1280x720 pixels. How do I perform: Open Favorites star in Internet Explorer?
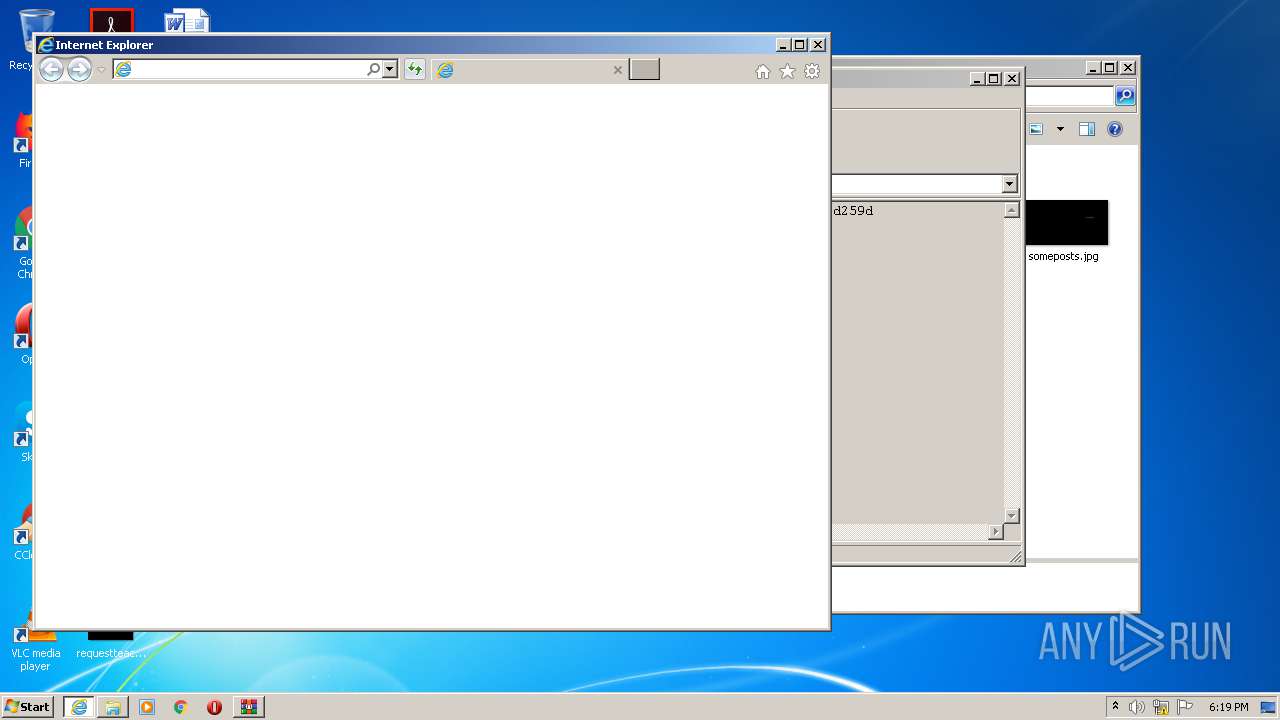(787, 71)
